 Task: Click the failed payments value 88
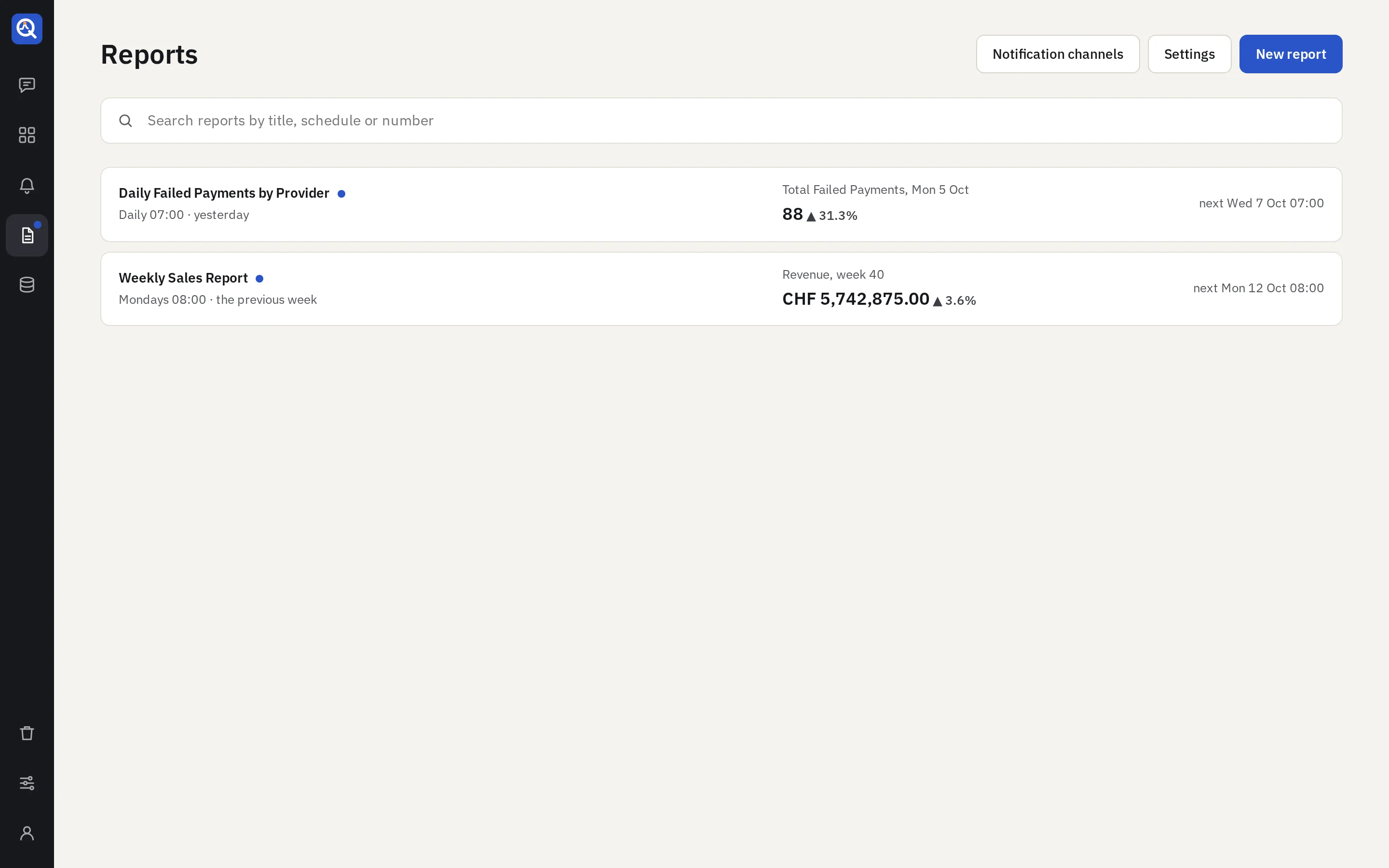pyautogui.click(x=793, y=214)
